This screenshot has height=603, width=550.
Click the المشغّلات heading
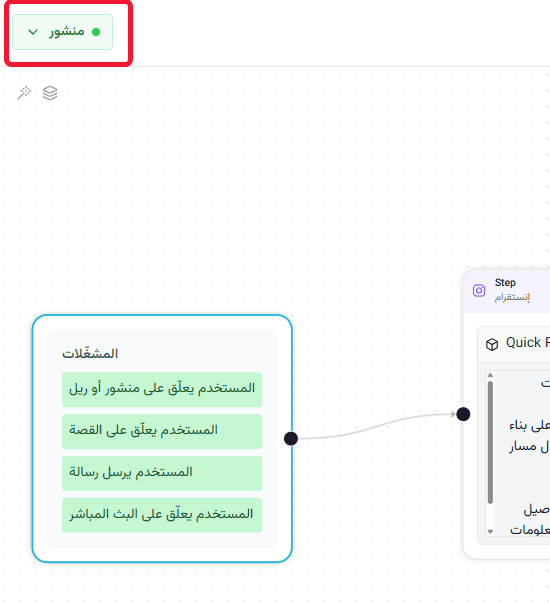tap(90, 353)
